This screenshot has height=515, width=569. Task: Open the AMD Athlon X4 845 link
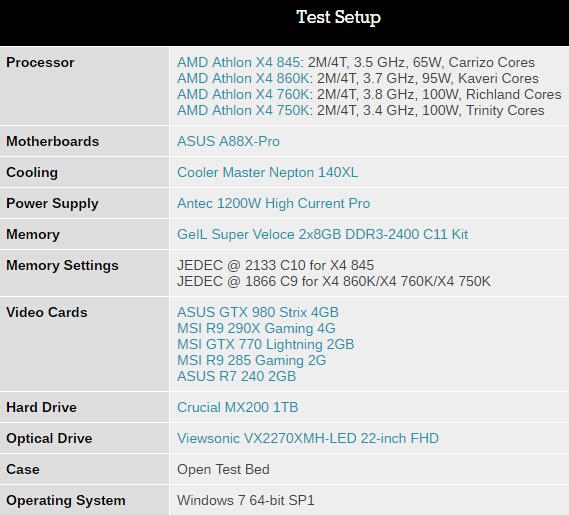[x=238, y=62]
